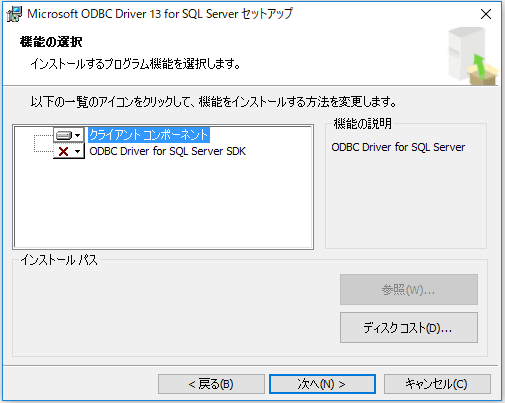
Task: Click the 機能の説明 text ODBC Driver for SQL Server
Action: point(398,147)
